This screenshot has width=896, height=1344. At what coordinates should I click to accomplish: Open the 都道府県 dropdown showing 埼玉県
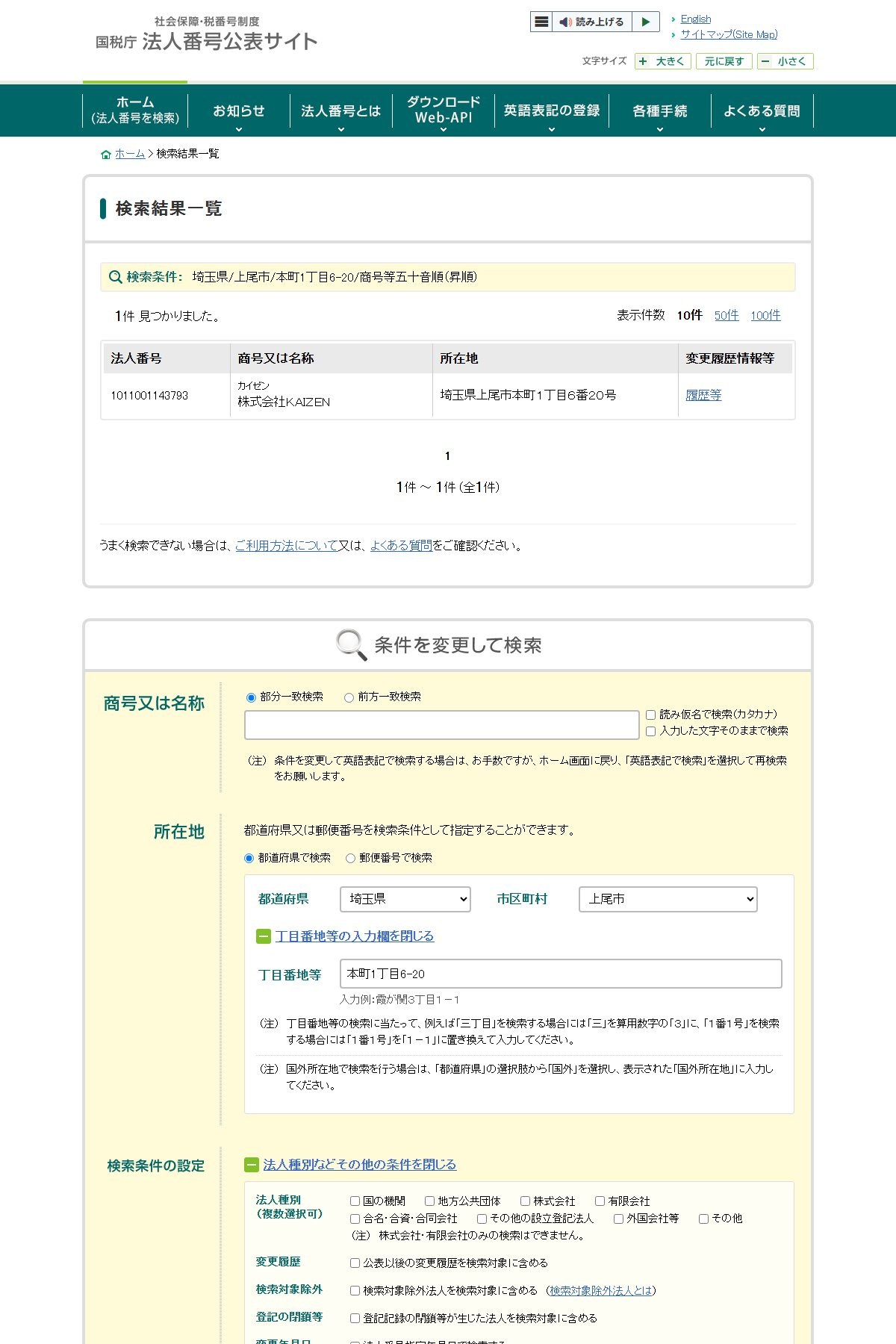tap(405, 899)
